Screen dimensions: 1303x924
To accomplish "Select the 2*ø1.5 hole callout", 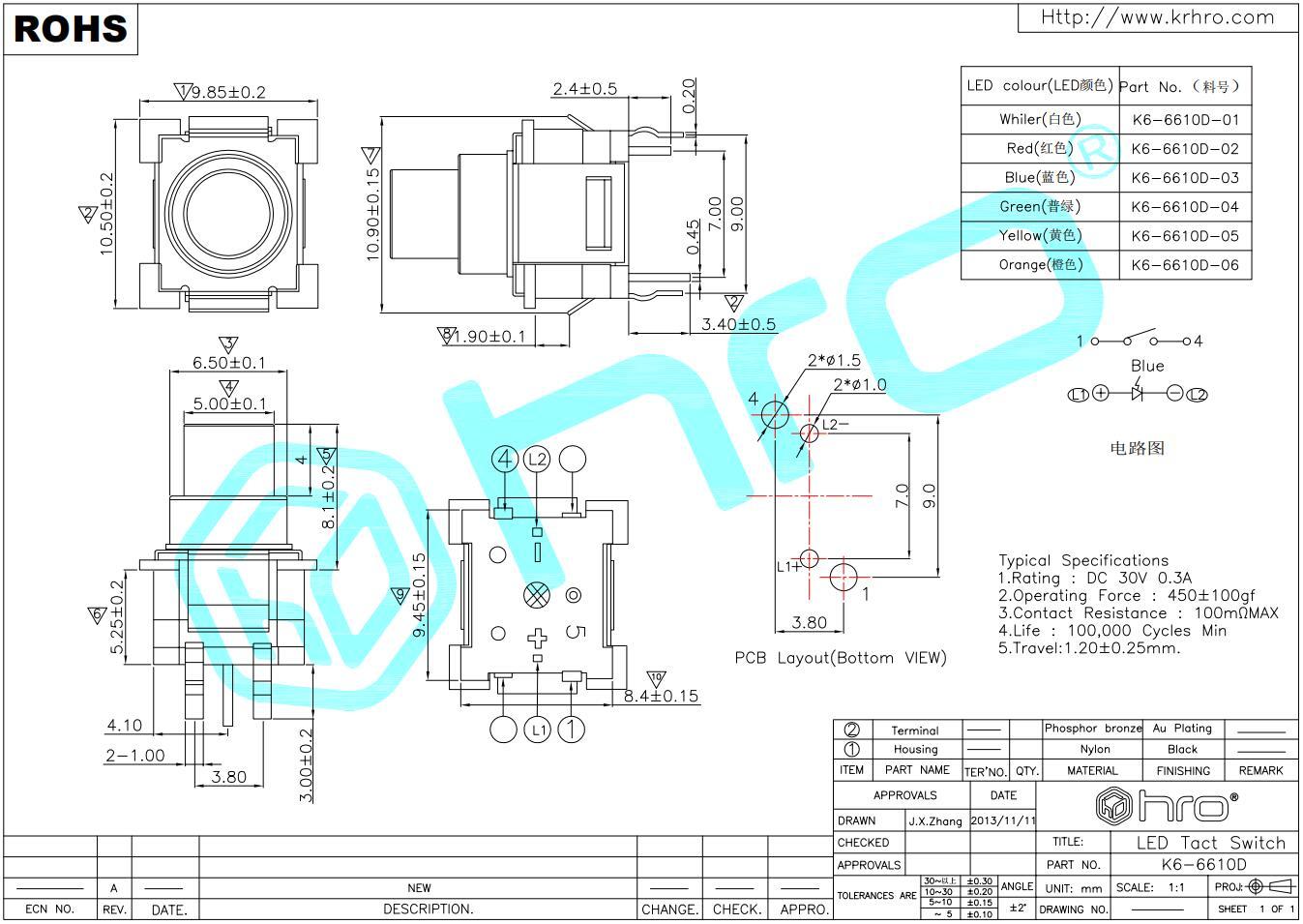I will [x=834, y=360].
